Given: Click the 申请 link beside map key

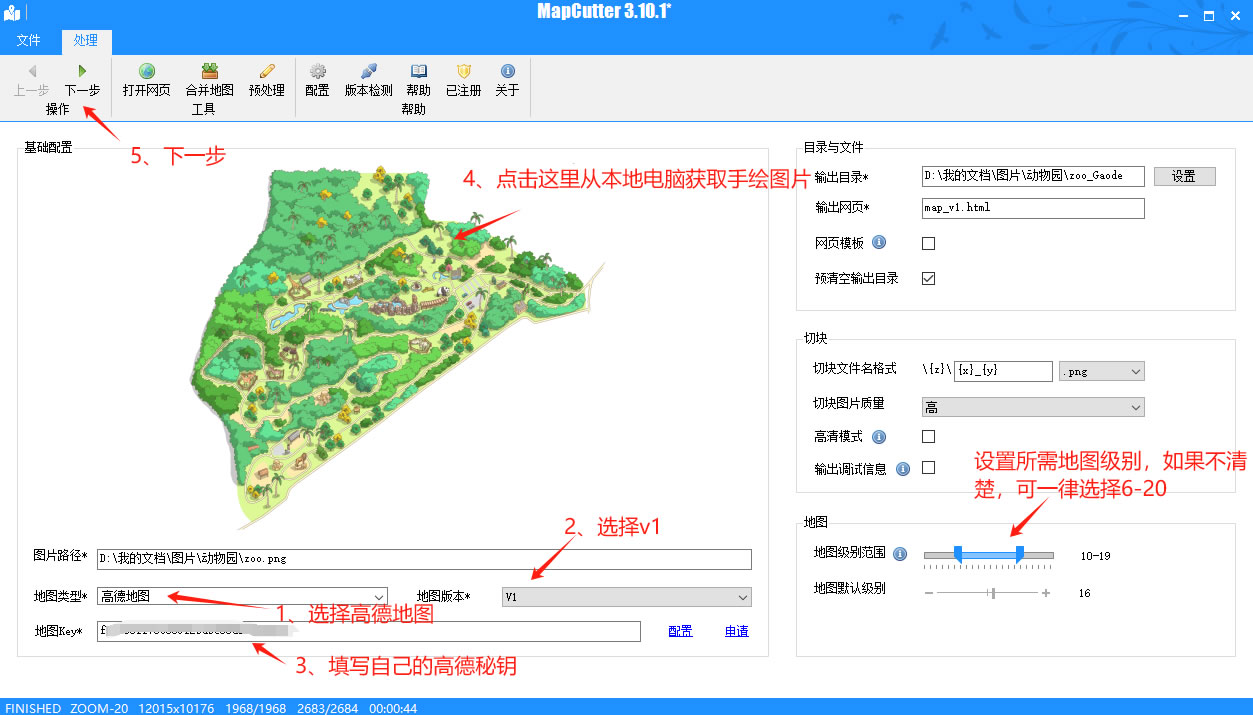Looking at the screenshot, I should pos(735,631).
